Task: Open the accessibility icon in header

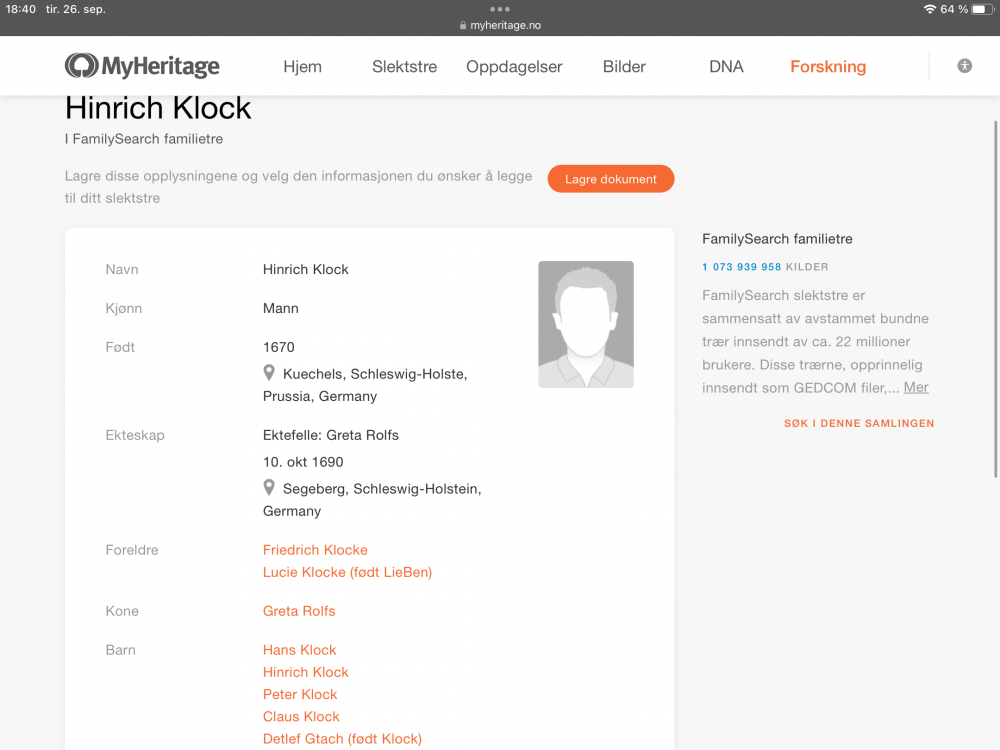Action: 964,66
